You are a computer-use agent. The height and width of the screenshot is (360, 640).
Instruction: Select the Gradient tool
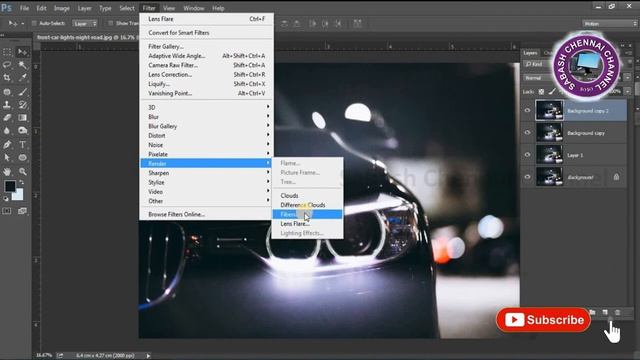(x=22, y=118)
